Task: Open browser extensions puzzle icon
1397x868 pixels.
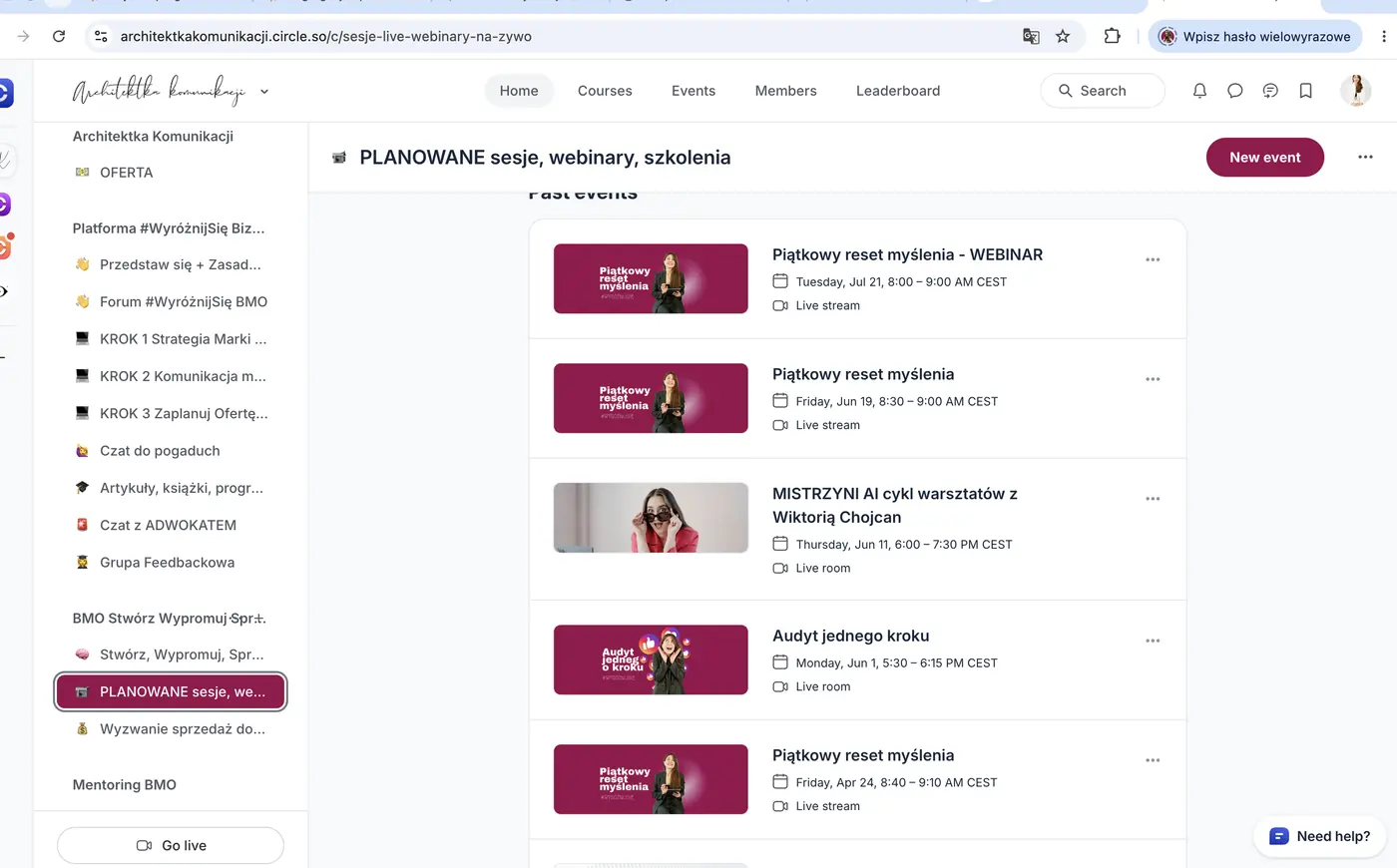Action: click(x=1112, y=36)
